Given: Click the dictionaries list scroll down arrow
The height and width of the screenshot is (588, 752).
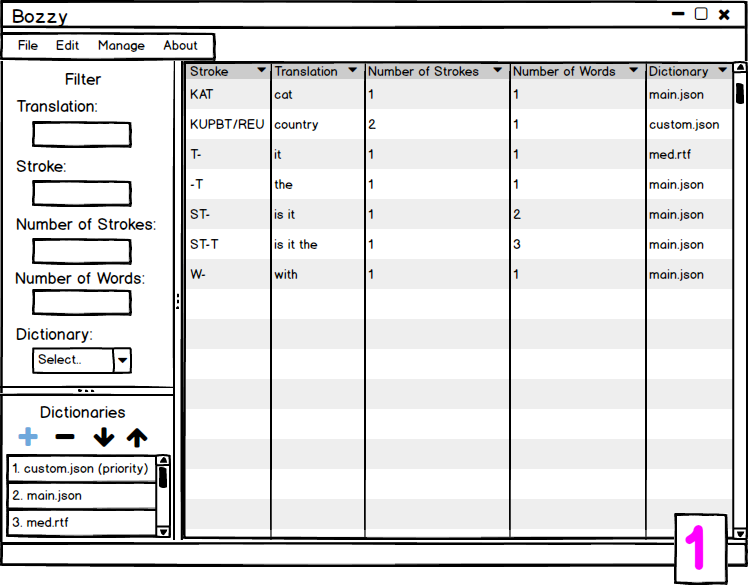Looking at the screenshot, I should pyautogui.click(x=164, y=531).
